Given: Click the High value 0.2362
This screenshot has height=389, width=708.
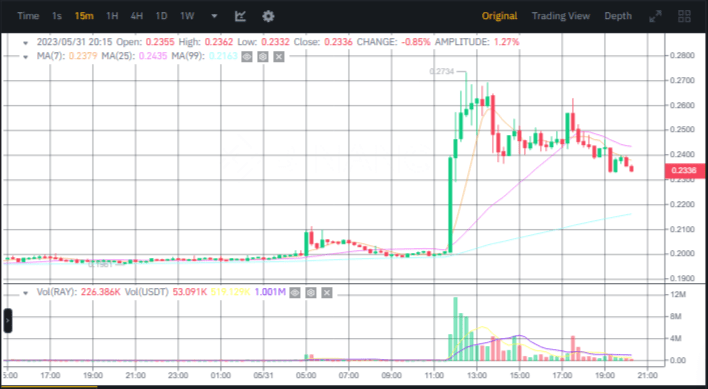Looking at the screenshot, I should tap(219, 42).
